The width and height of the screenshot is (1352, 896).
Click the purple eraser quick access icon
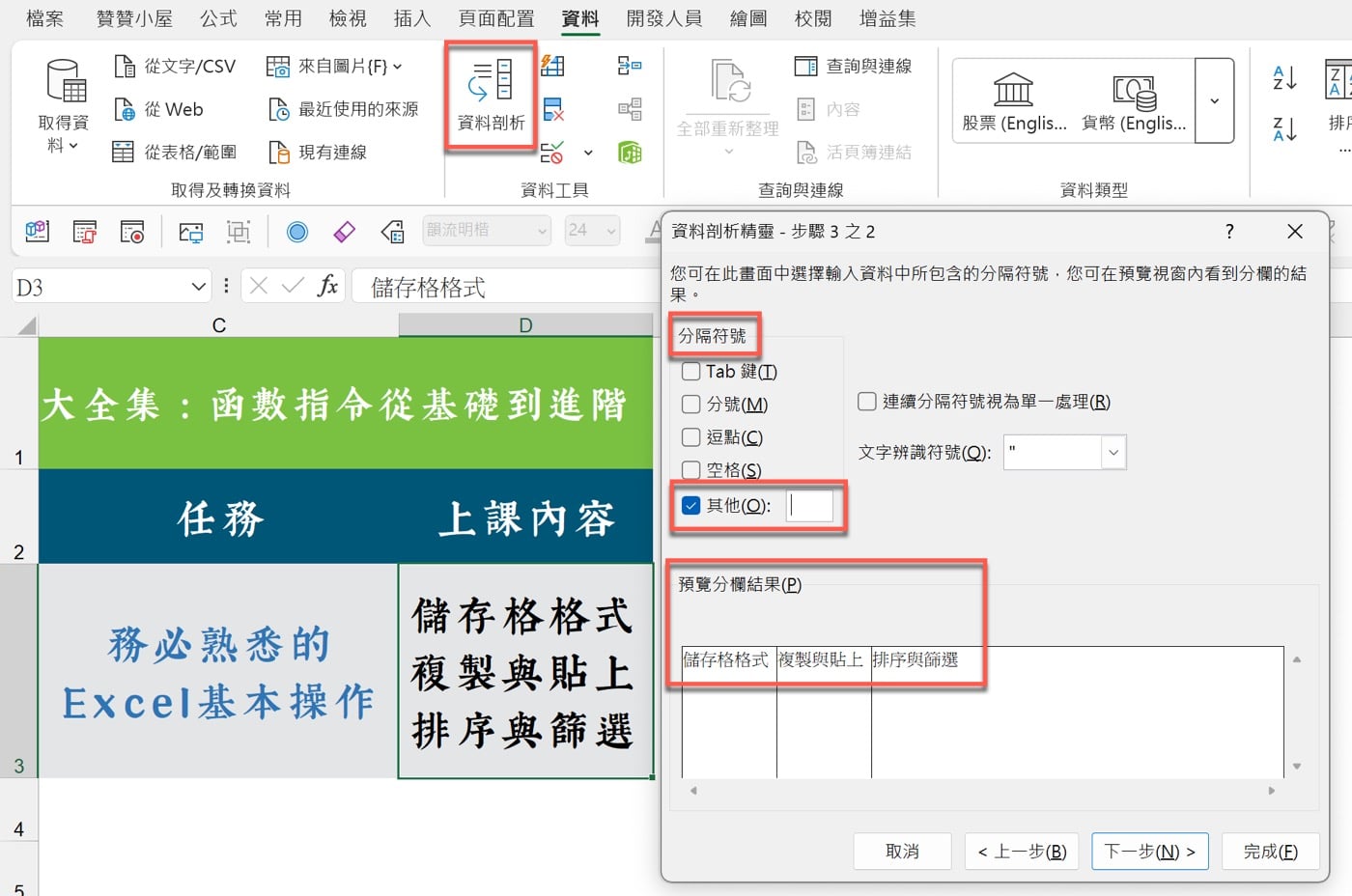[x=344, y=231]
